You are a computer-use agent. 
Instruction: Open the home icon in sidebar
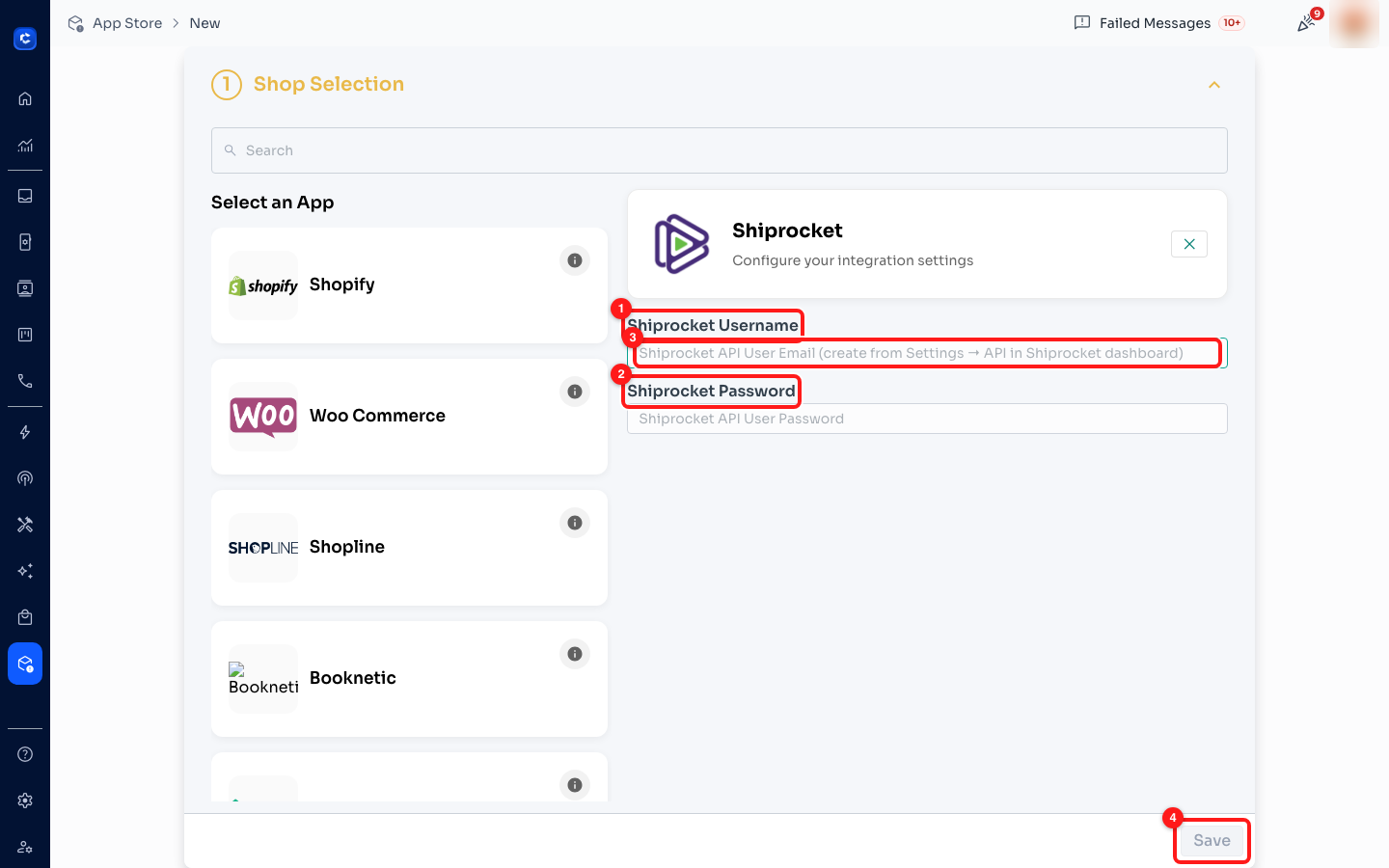click(x=25, y=98)
